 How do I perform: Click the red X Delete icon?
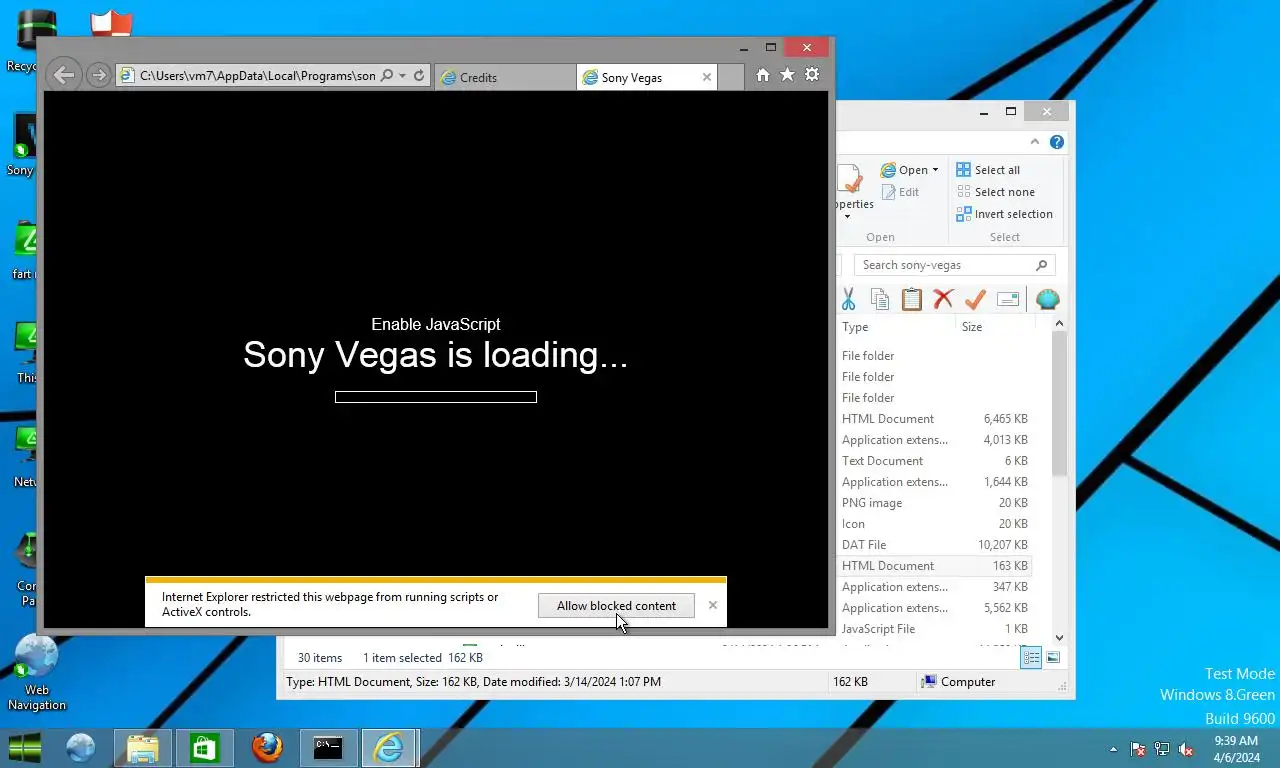(943, 299)
